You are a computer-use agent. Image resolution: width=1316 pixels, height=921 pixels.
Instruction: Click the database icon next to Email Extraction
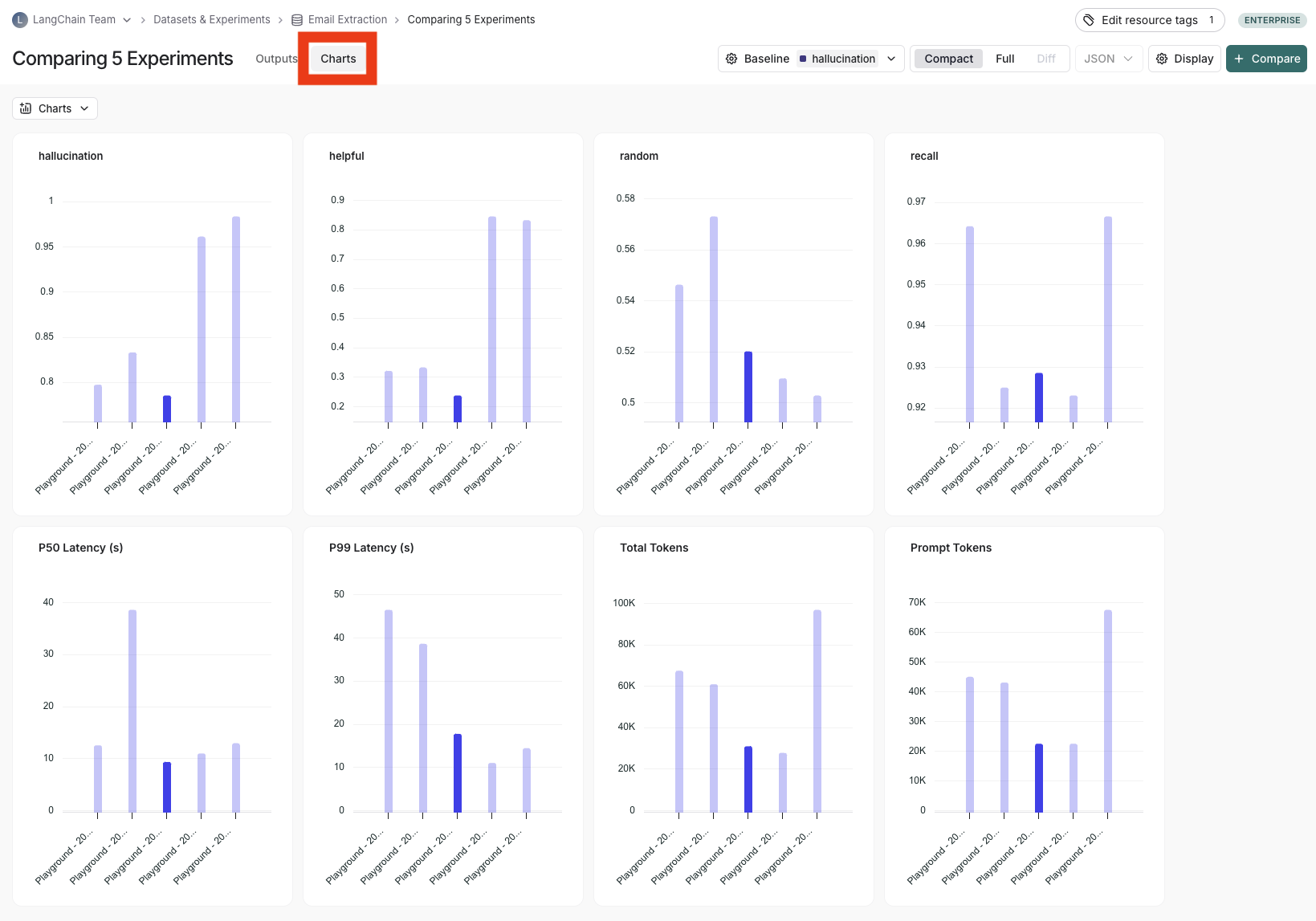point(296,18)
